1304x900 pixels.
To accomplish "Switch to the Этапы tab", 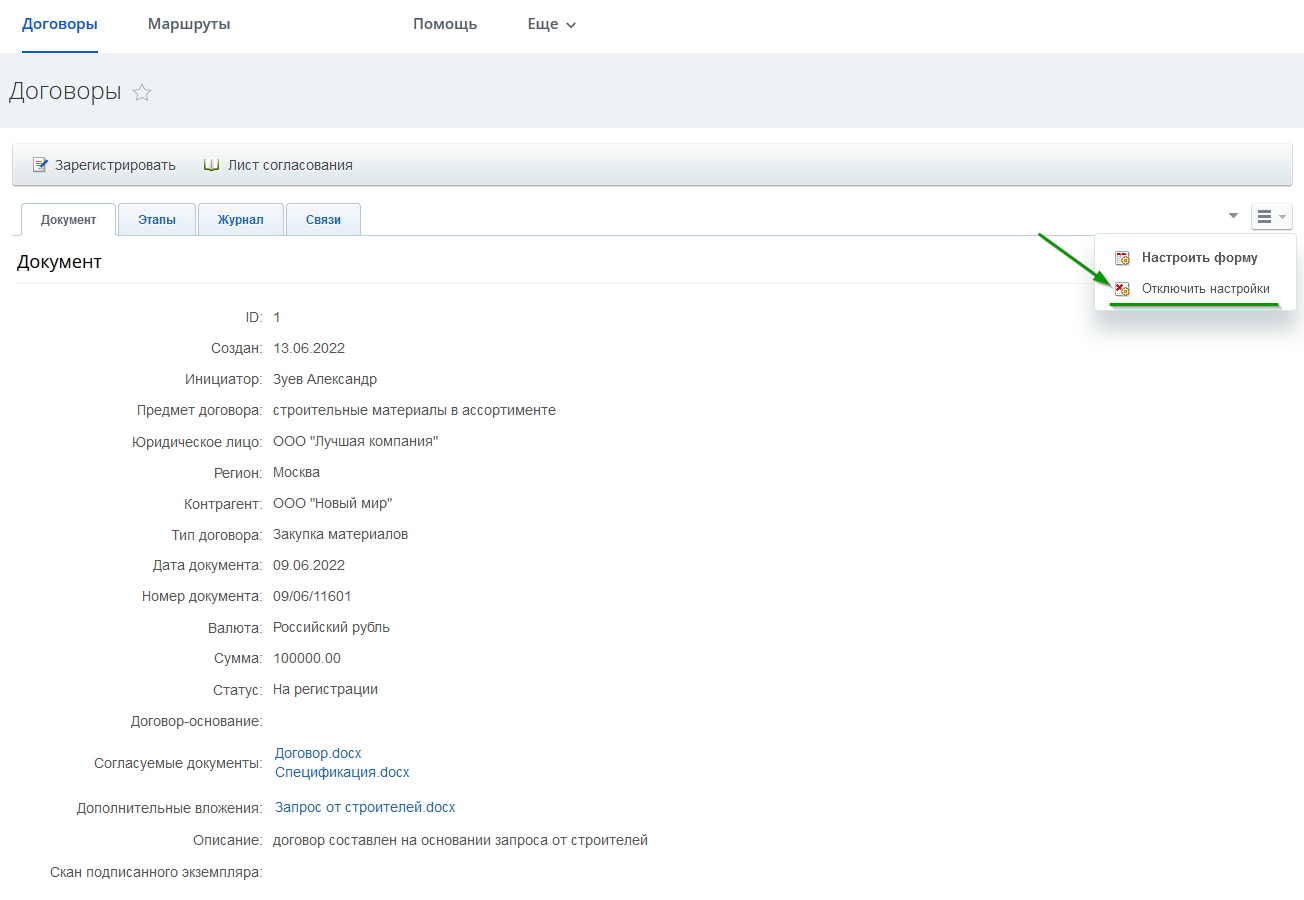I will (157, 220).
